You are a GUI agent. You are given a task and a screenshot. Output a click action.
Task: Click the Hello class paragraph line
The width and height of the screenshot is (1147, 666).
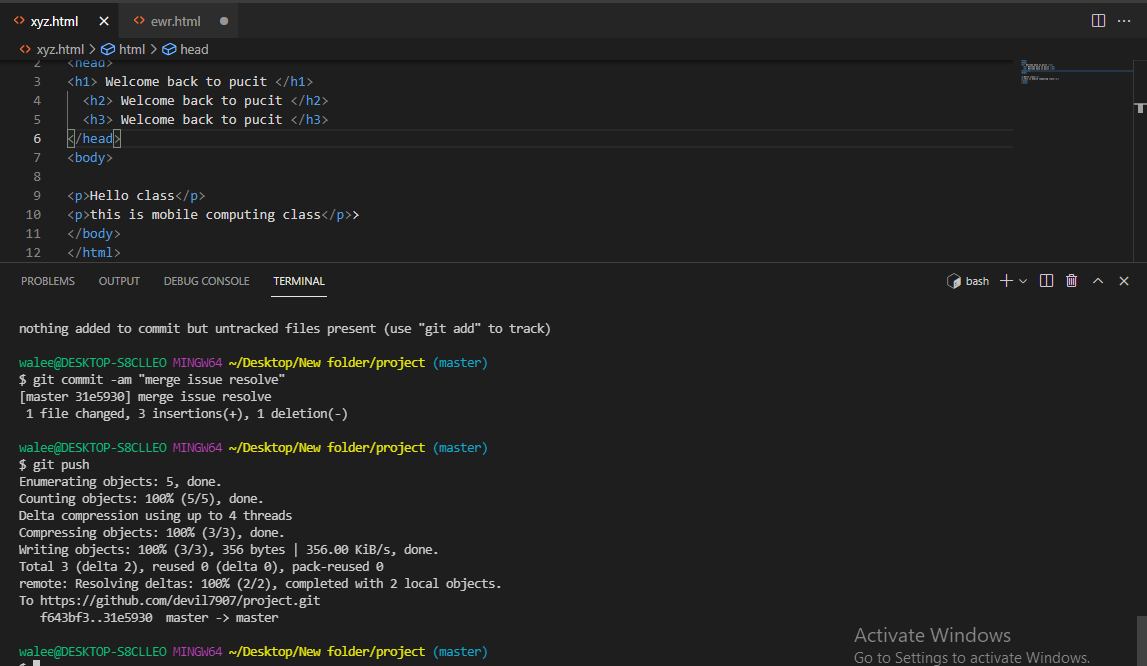[136, 195]
